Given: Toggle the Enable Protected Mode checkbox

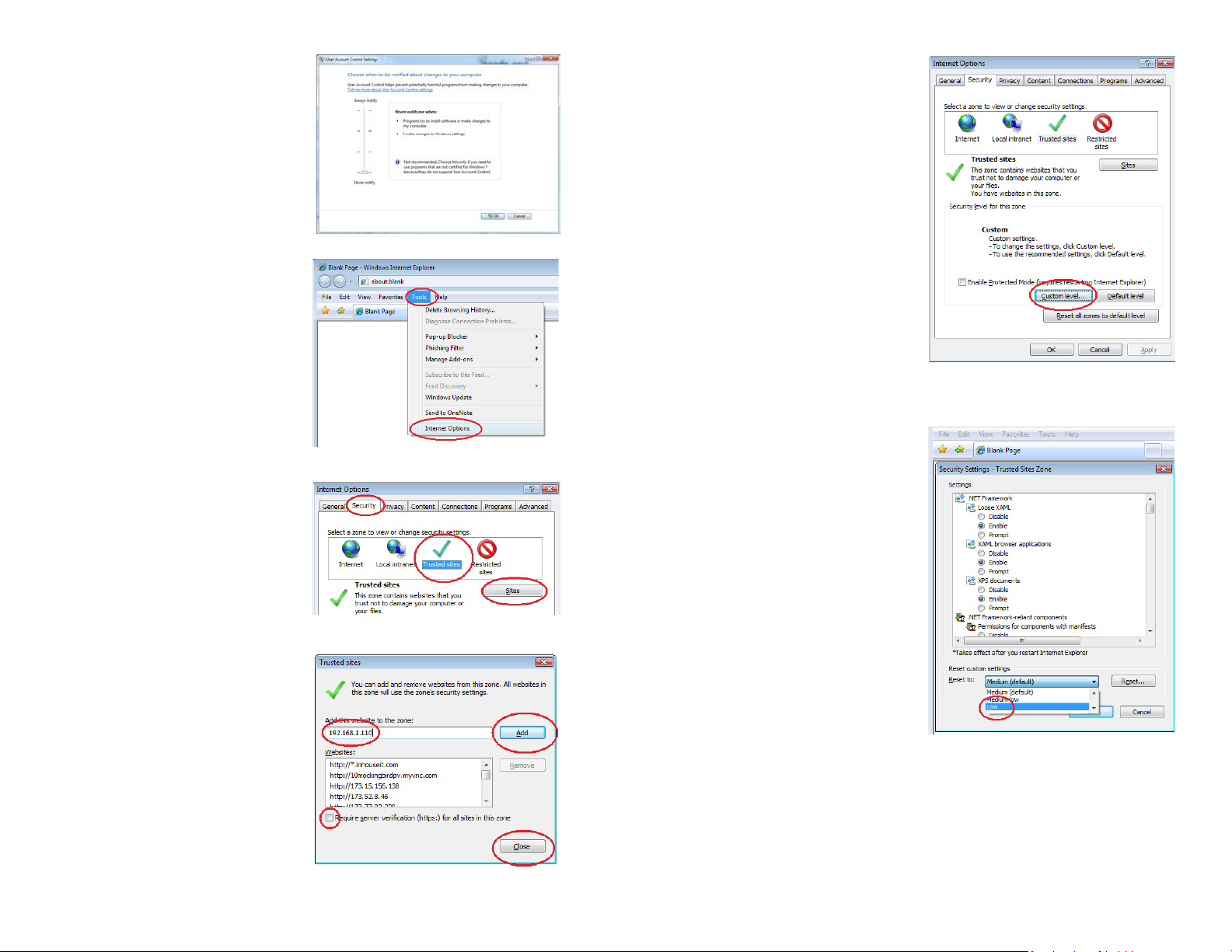Looking at the screenshot, I should 962,282.
